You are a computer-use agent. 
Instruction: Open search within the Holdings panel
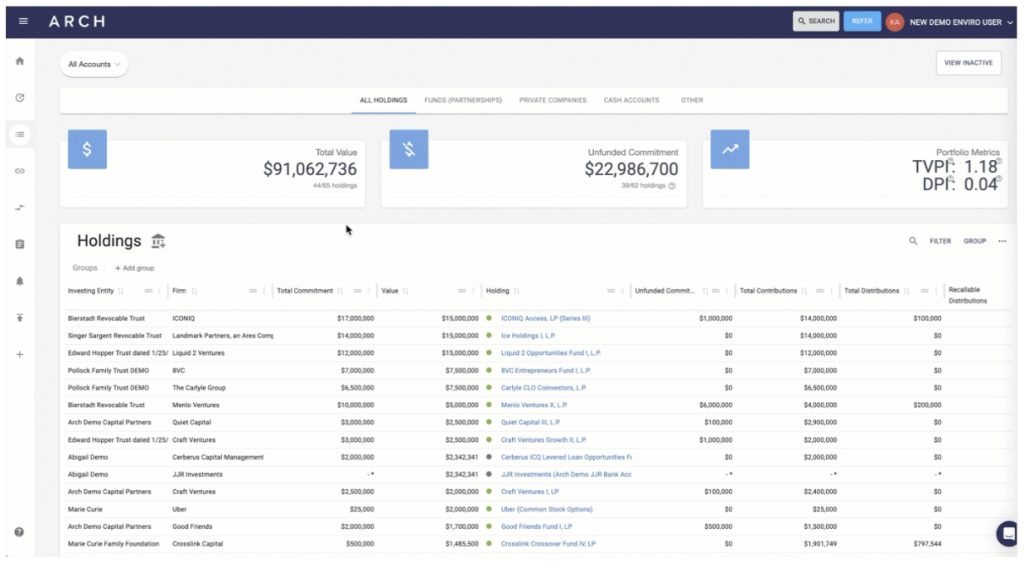[913, 241]
